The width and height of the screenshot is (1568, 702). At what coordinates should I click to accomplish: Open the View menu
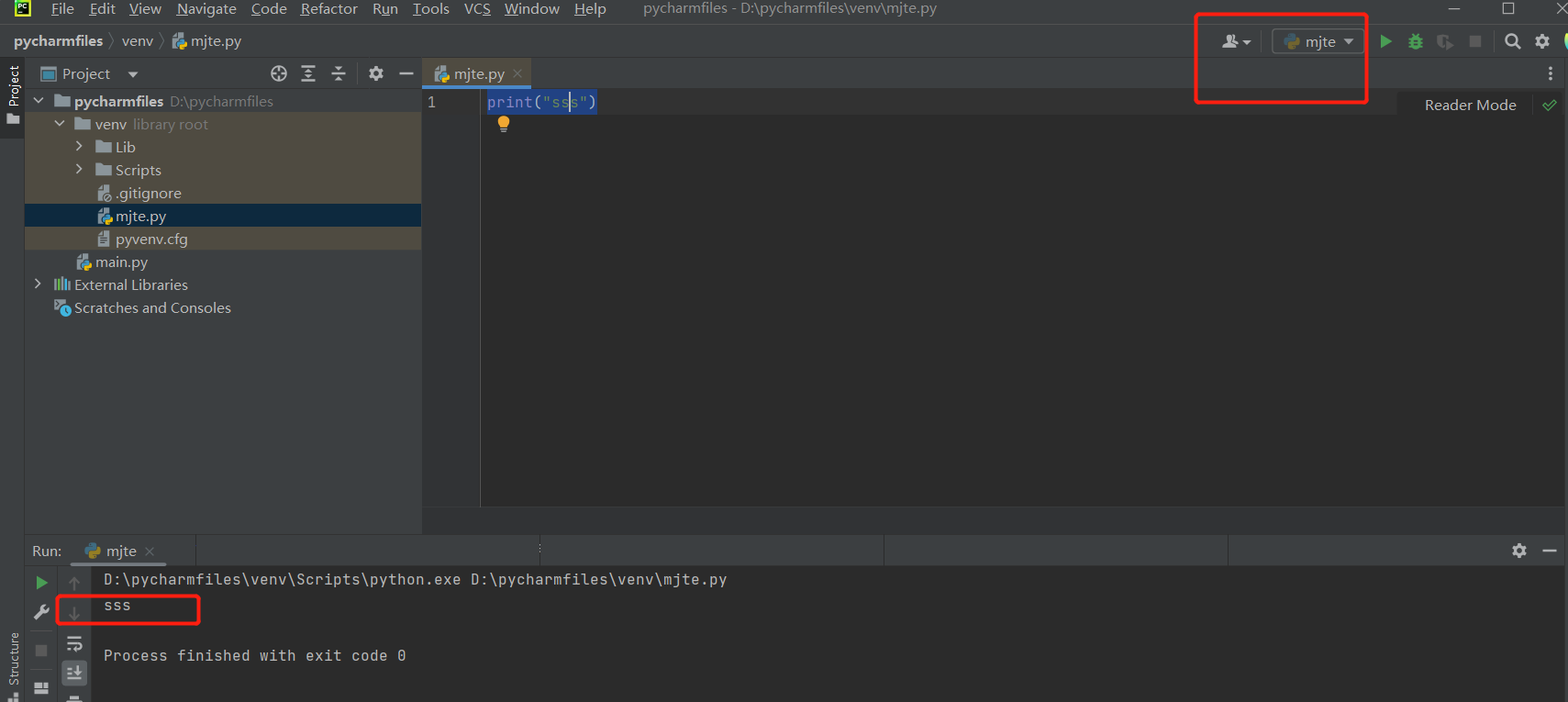[x=145, y=9]
